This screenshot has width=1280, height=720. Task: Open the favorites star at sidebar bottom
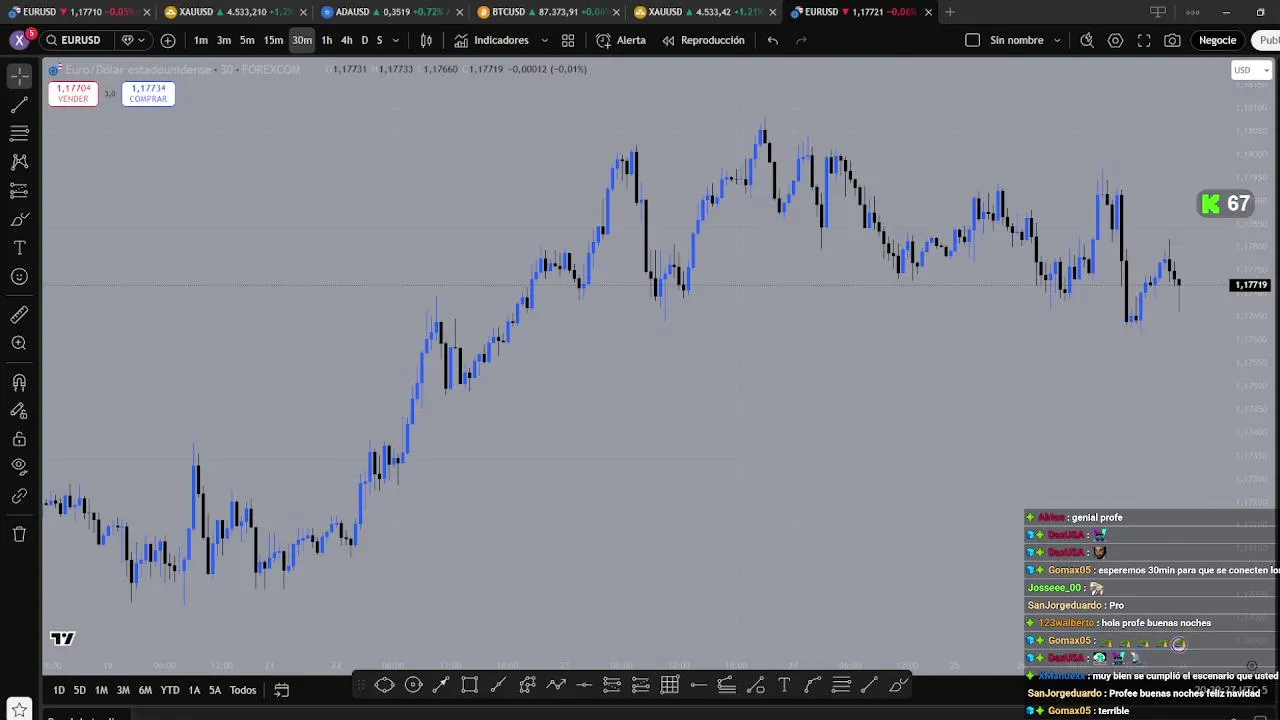pyautogui.click(x=19, y=711)
